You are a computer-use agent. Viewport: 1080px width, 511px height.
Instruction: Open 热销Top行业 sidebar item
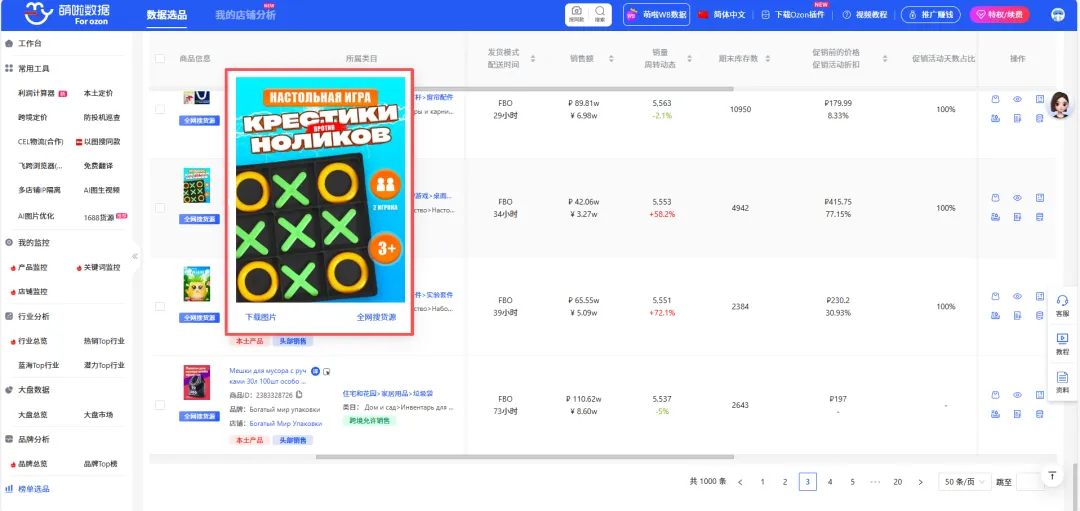[x=104, y=341]
